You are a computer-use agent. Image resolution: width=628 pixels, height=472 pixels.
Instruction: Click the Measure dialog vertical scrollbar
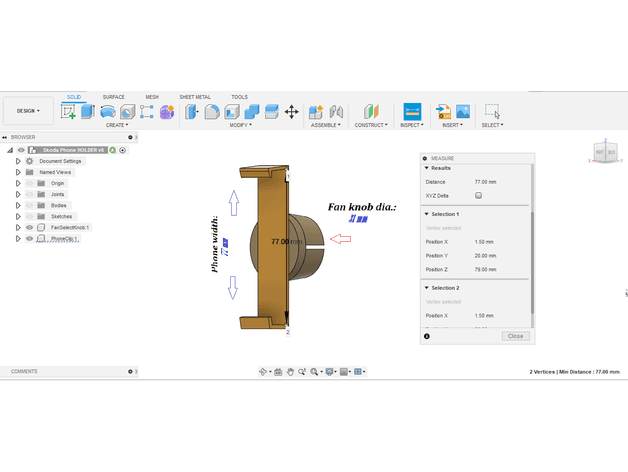532,262
